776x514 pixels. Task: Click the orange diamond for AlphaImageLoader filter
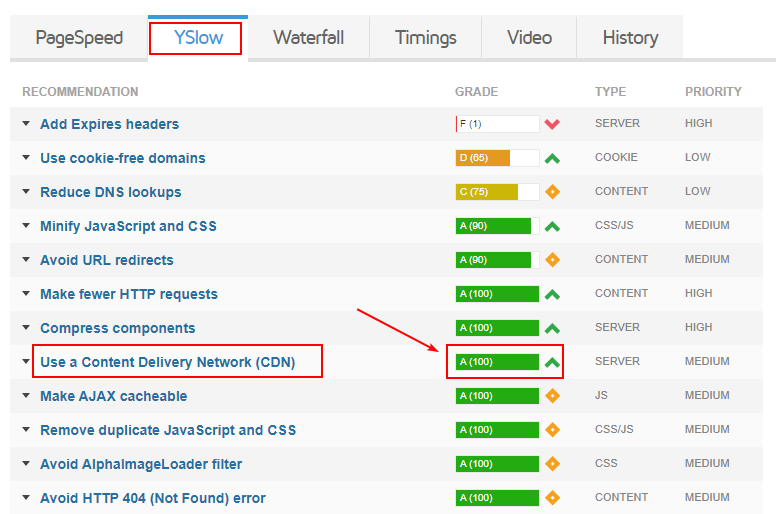tap(552, 464)
